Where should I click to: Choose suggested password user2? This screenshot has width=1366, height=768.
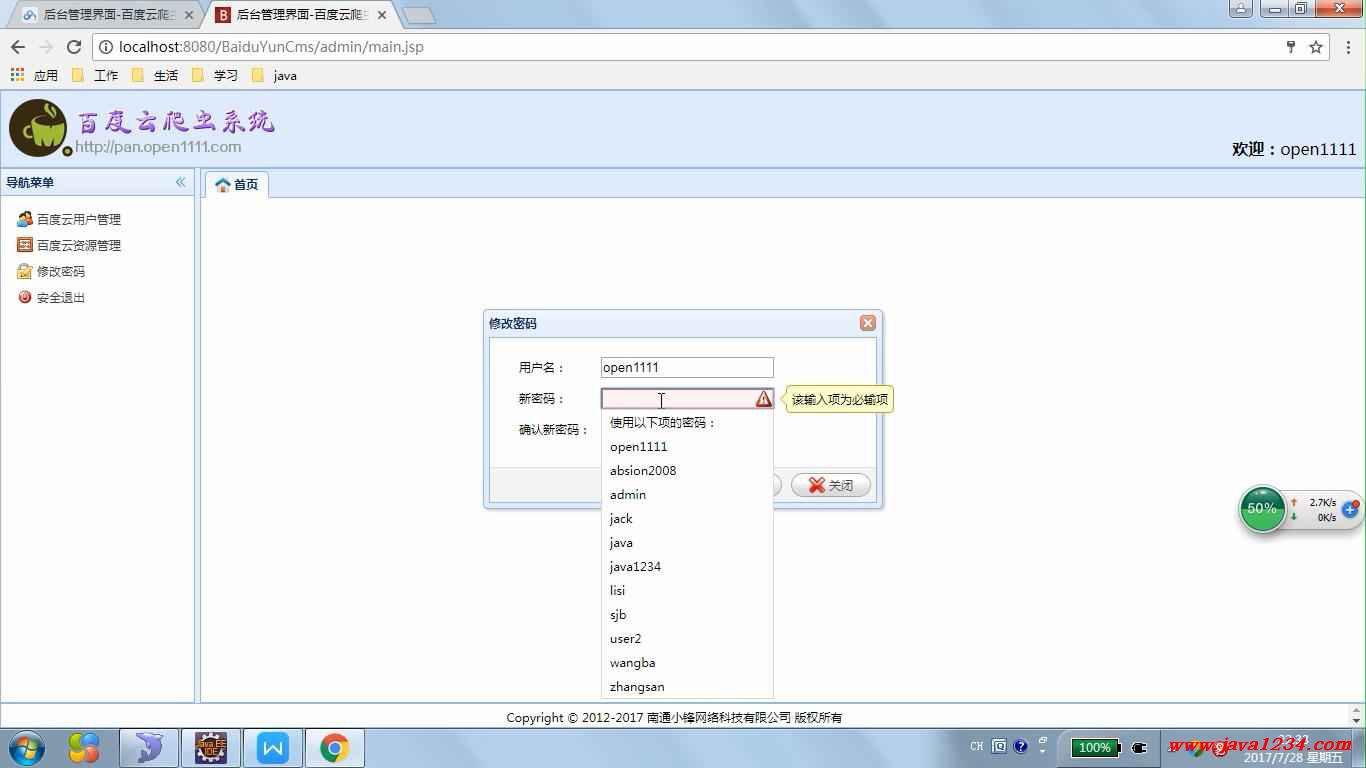pyautogui.click(x=687, y=639)
